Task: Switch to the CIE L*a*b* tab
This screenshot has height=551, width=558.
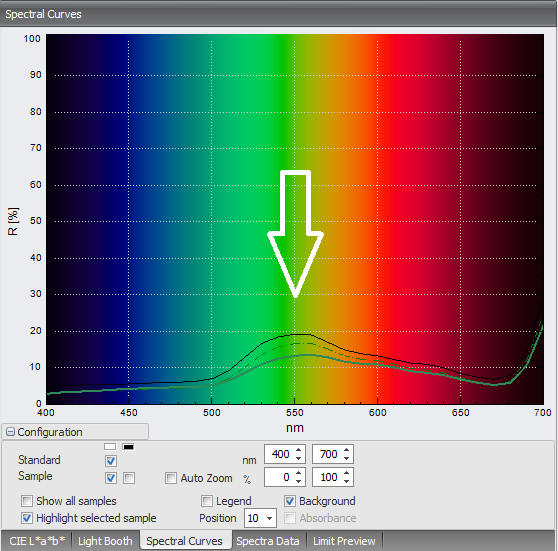Action: (37, 541)
